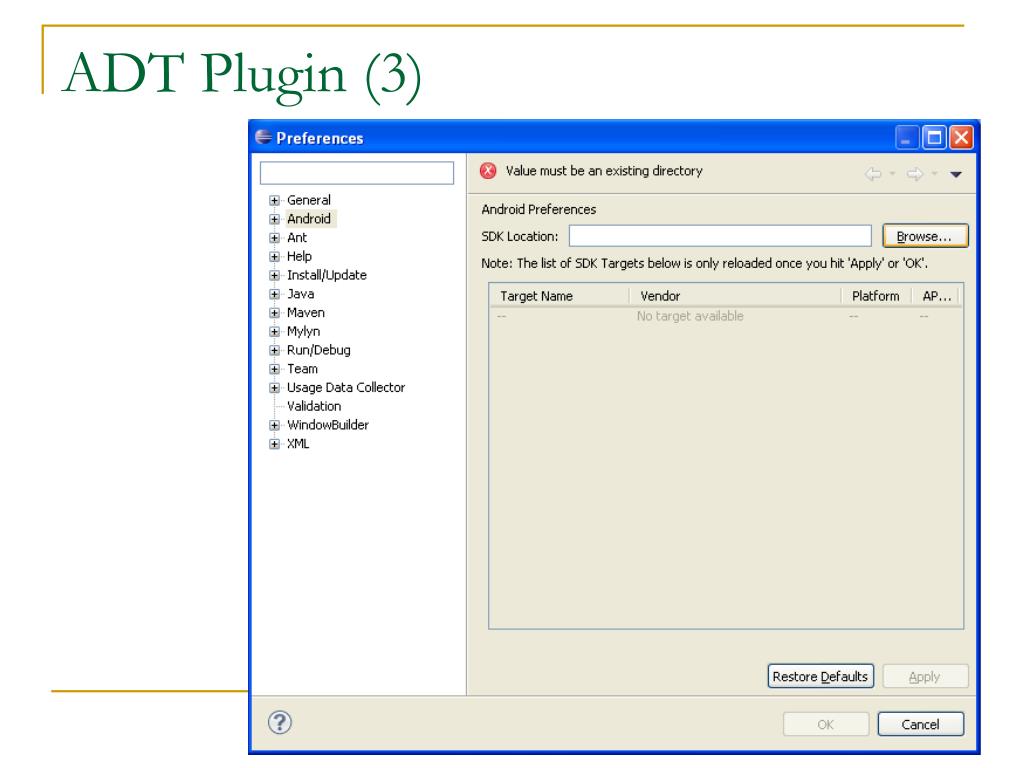Click the filter text search field
Screen dimensions: 1024x768
(x=357, y=173)
